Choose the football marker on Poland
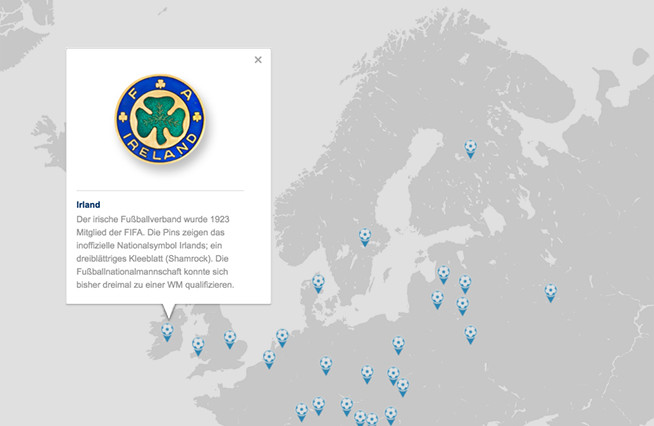Screen dimensions: 654x426 click(398, 346)
